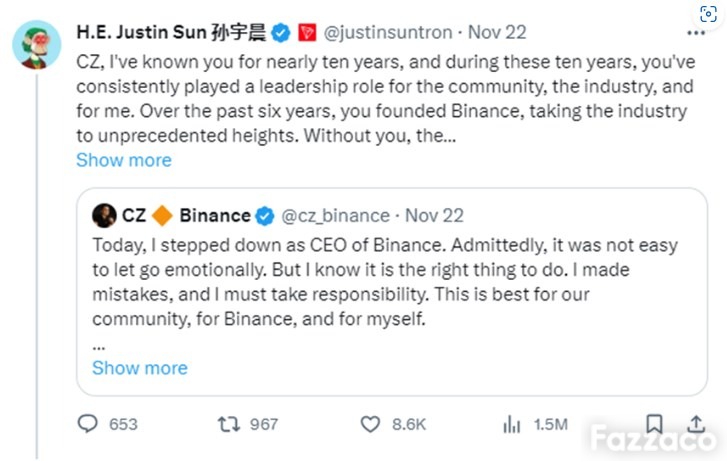Bookmark this tweet
Image resolution: width=727 pixels, height=461 pixels.
point(654,423)
